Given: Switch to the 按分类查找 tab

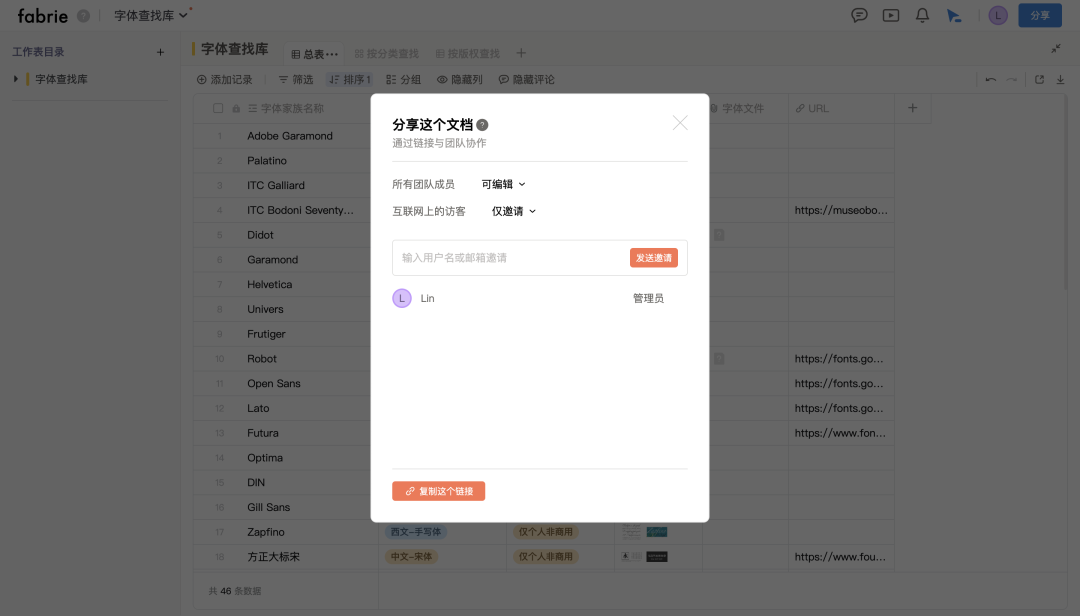Looking at the screenshot, I should (386, 54).
